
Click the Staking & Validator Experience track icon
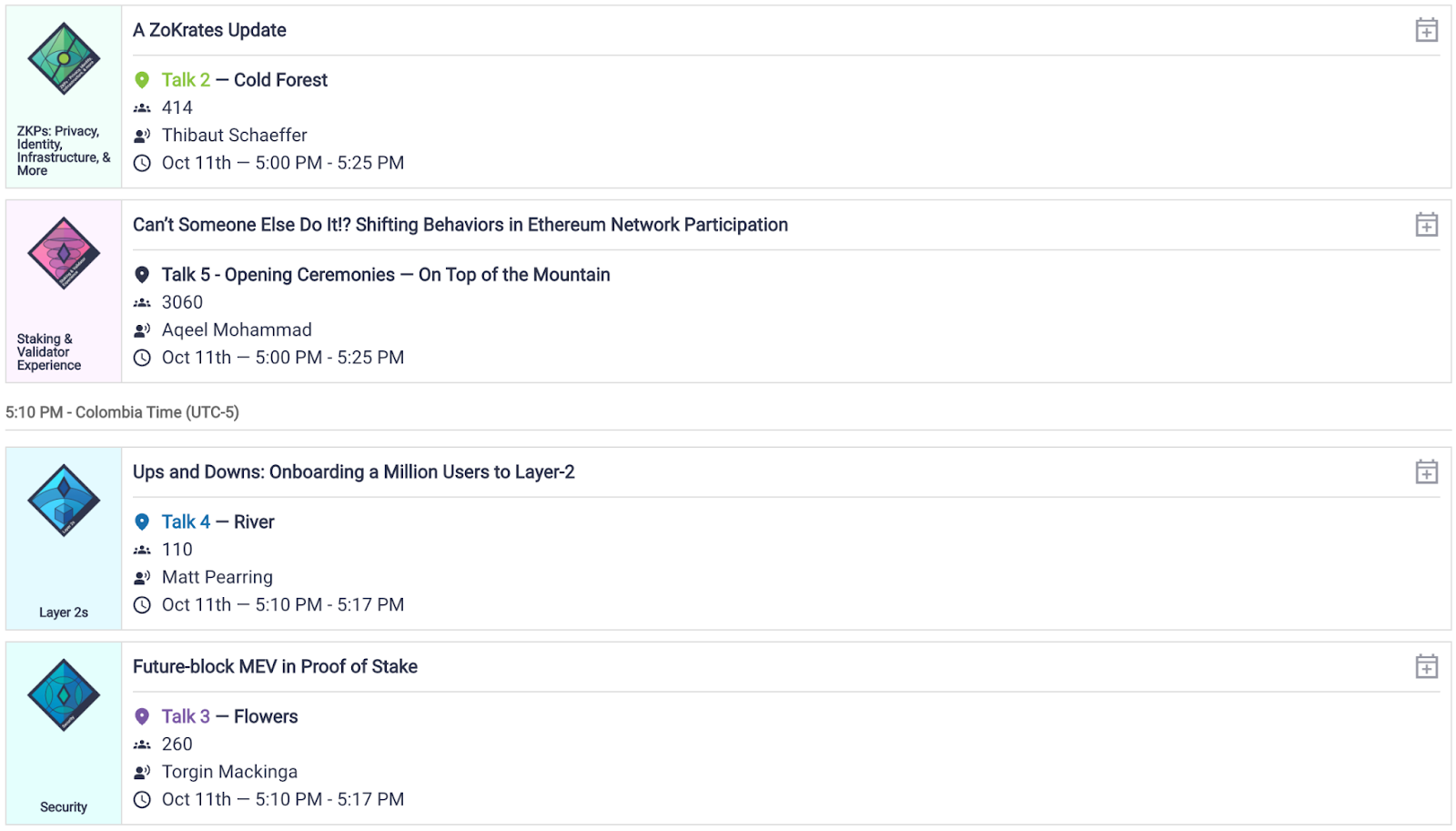coord(64,253)
